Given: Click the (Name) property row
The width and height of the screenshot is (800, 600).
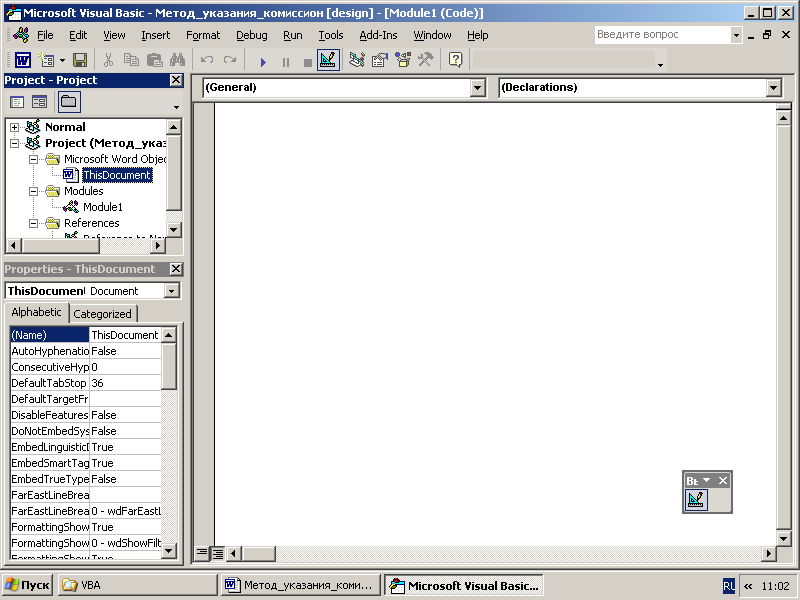Looking at the screenshot, I should (x=86, y=335).
